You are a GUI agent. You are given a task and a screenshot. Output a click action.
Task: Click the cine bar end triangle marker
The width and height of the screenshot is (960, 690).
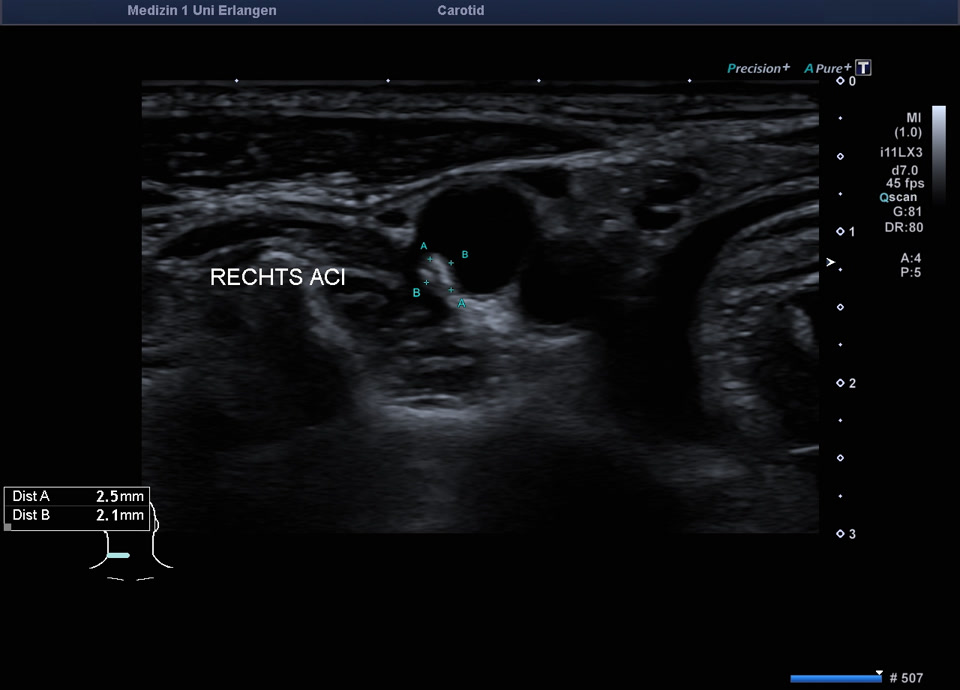pyautogui.click(x=879, y=673)
